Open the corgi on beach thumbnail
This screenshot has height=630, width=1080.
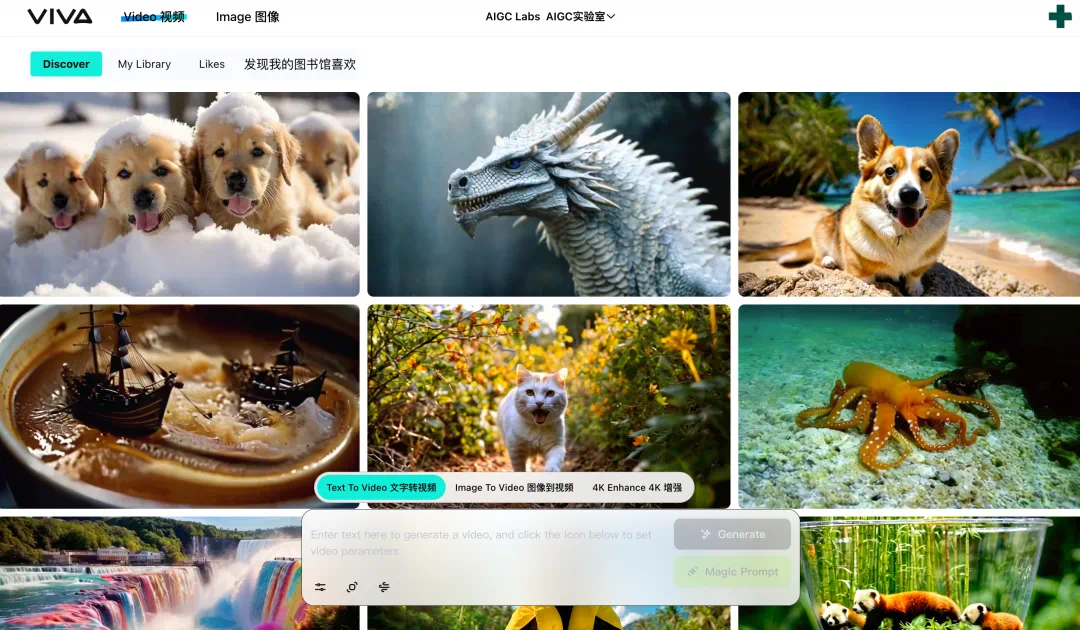(908, 194)
